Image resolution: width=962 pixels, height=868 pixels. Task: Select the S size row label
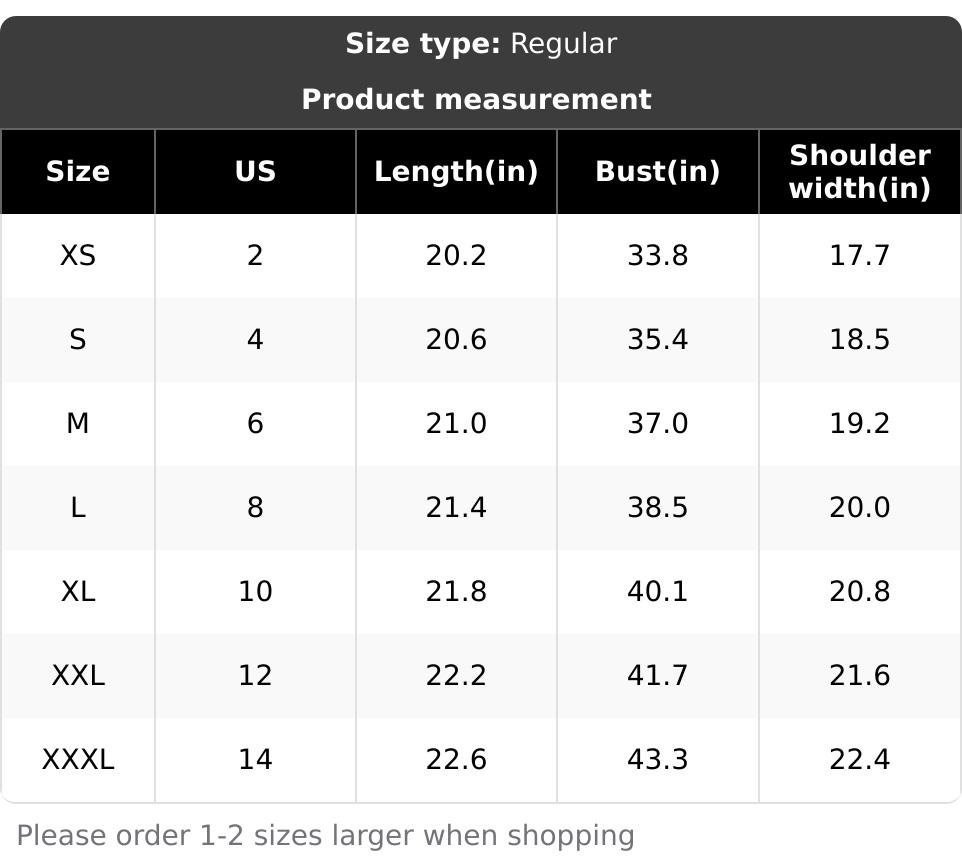[78, 340]
